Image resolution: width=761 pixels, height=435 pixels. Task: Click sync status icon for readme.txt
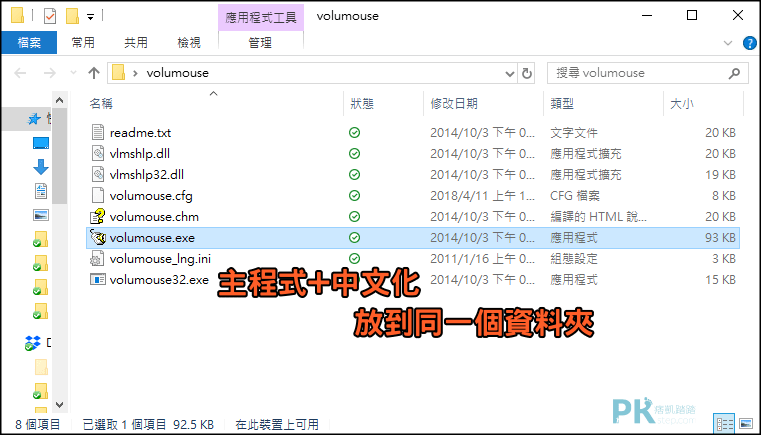coord(355,133)
